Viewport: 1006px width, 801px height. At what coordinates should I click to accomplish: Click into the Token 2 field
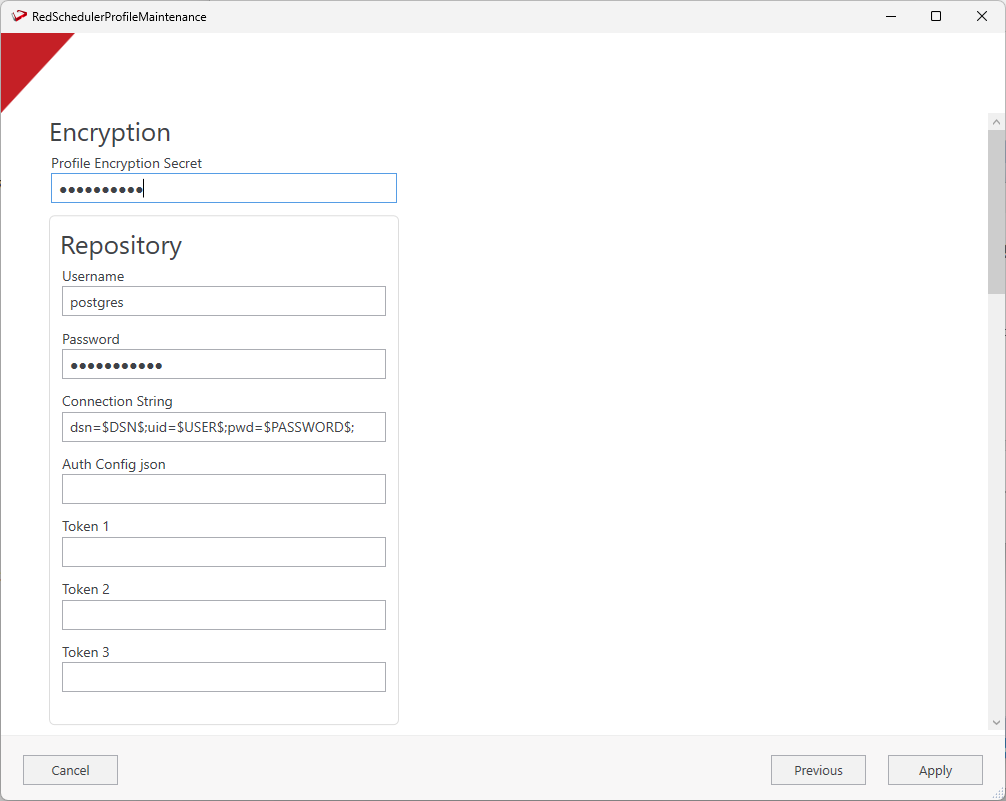[224, 615]
